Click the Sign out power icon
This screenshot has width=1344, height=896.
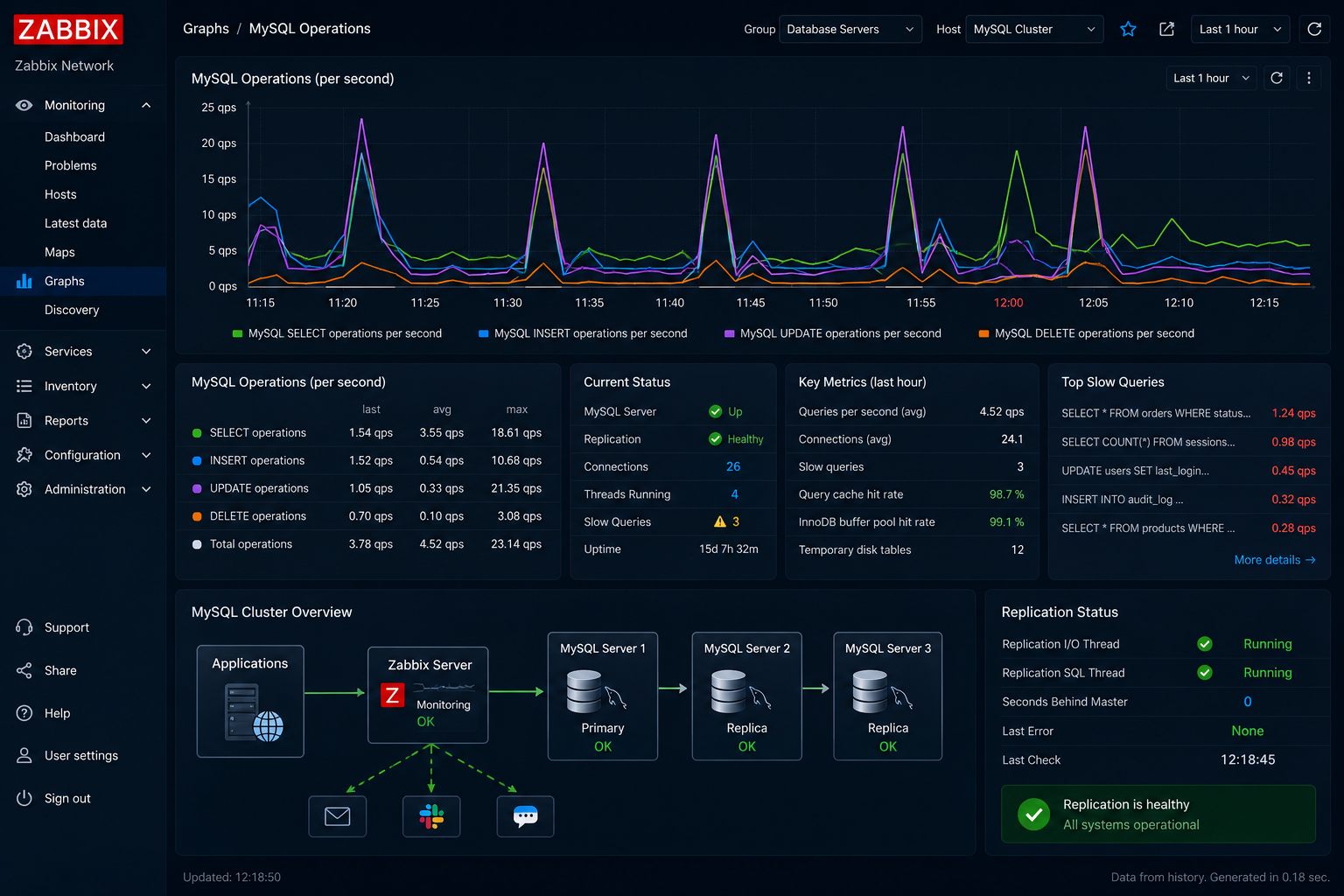click(x=24, y=798)
